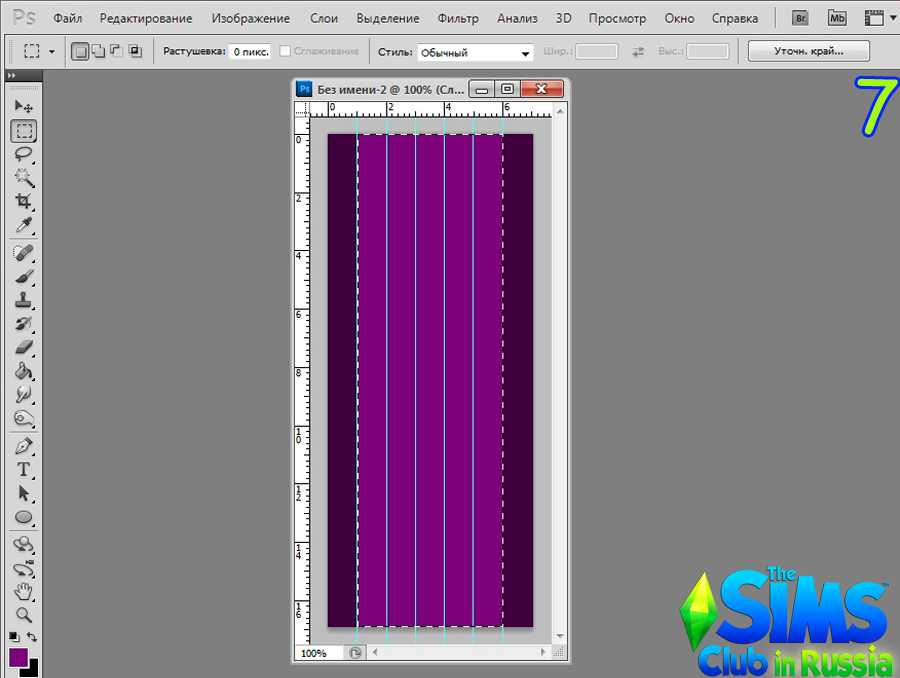Launch Adobe Bridge with Br icon
Viewport: 900px width, 678px height.
[x=800, y=18]
